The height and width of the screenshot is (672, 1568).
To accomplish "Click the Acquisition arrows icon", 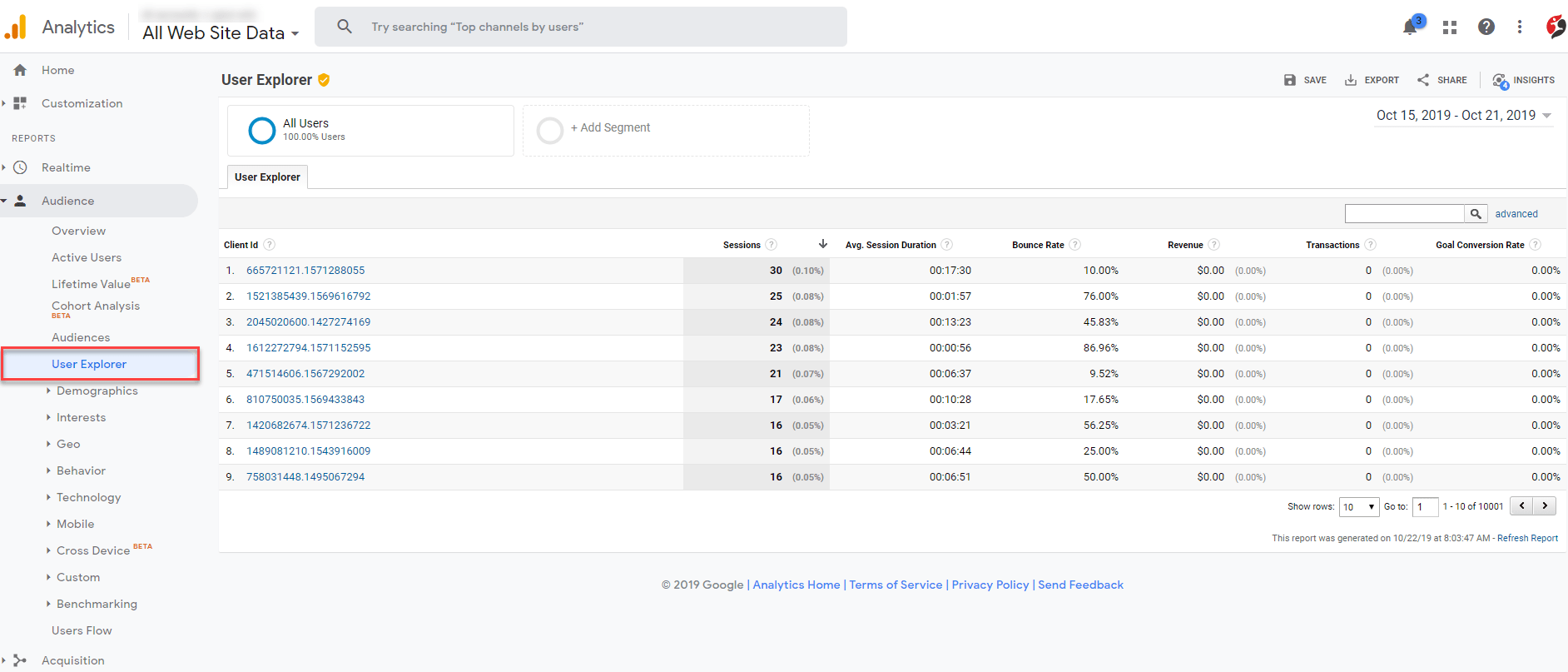I will coord(20,660).
